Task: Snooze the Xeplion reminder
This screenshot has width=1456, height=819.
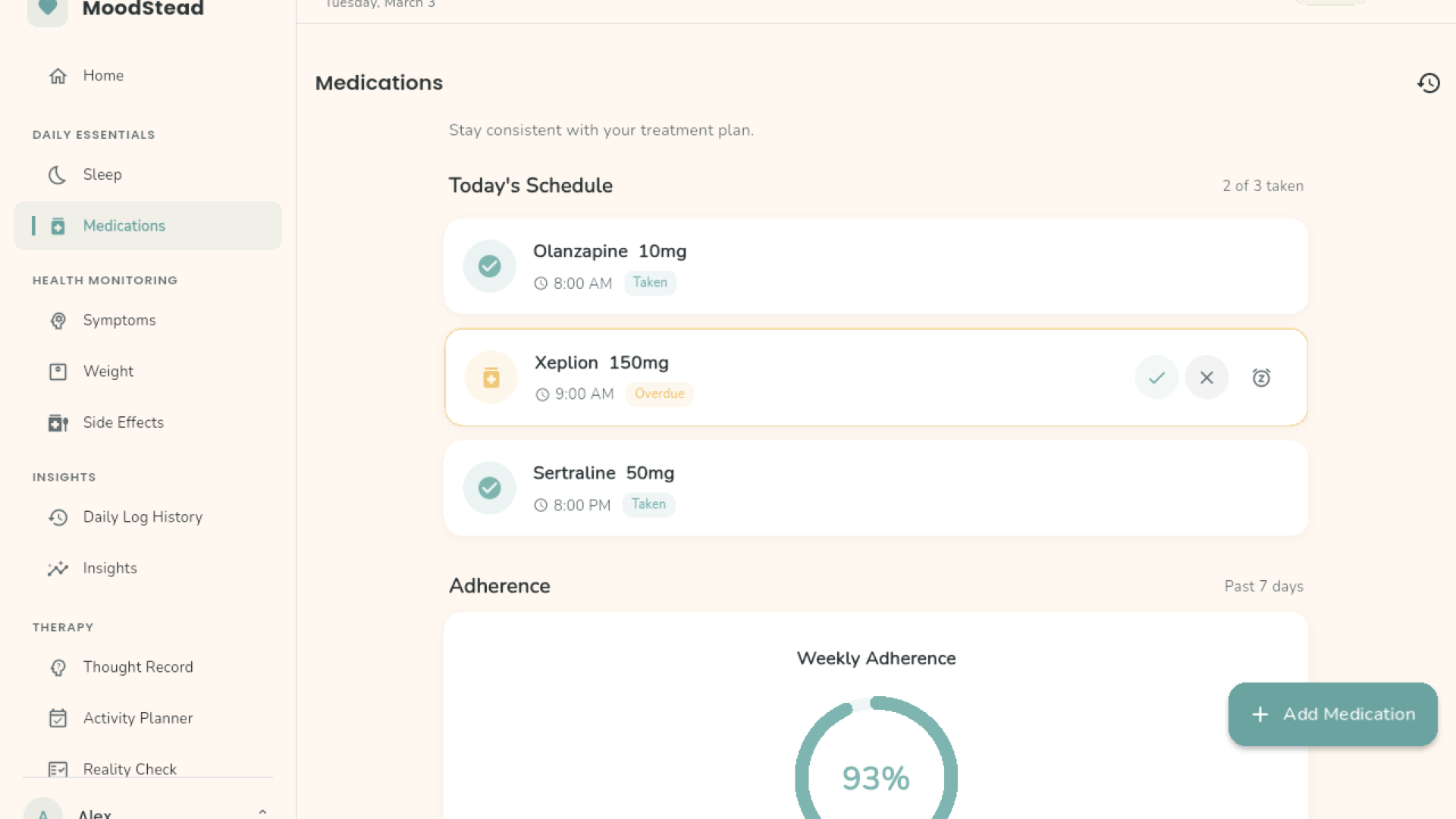Action: click(1261, 378)
